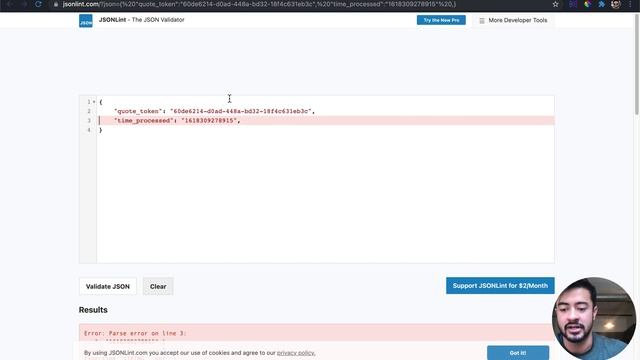Click Support JSONLint for $2/Month button
This screenshot has width=640, height=360.
click(x=500, y=286)
